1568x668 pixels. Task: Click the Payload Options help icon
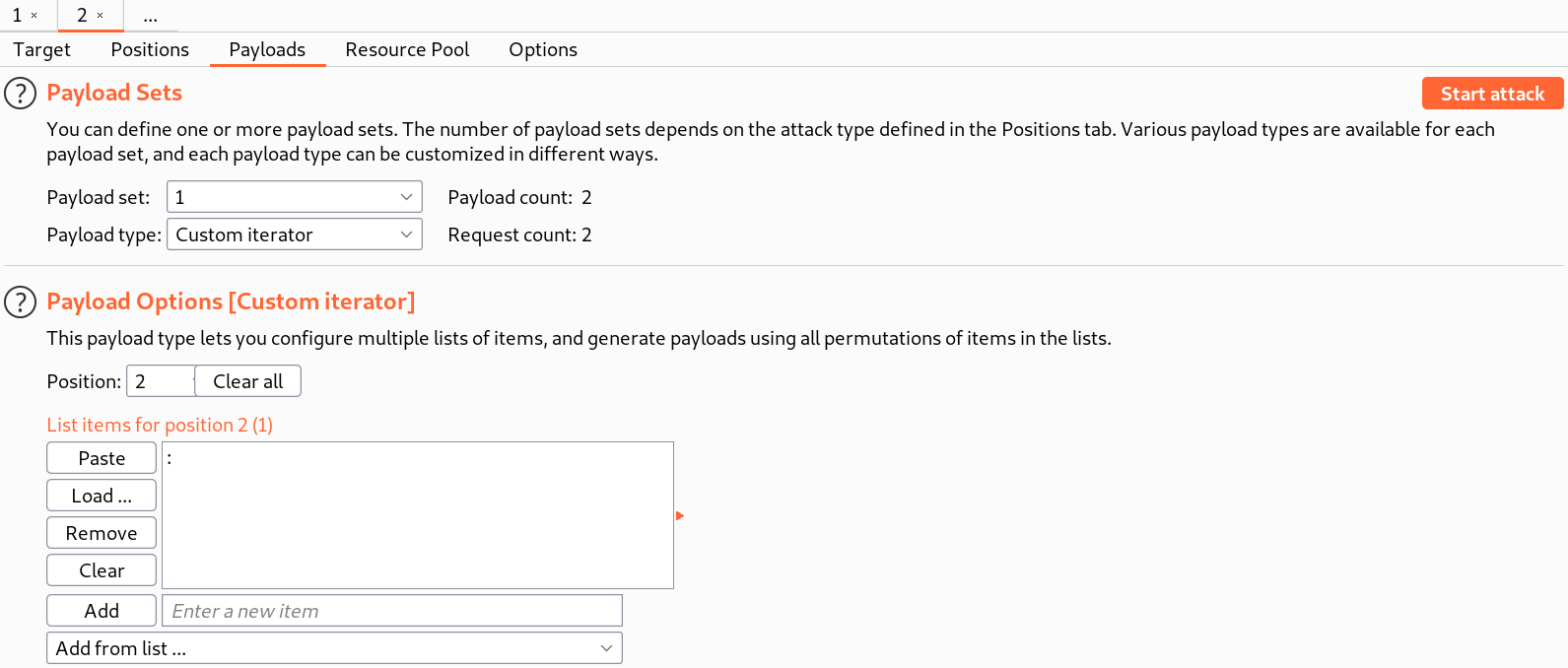20,302
